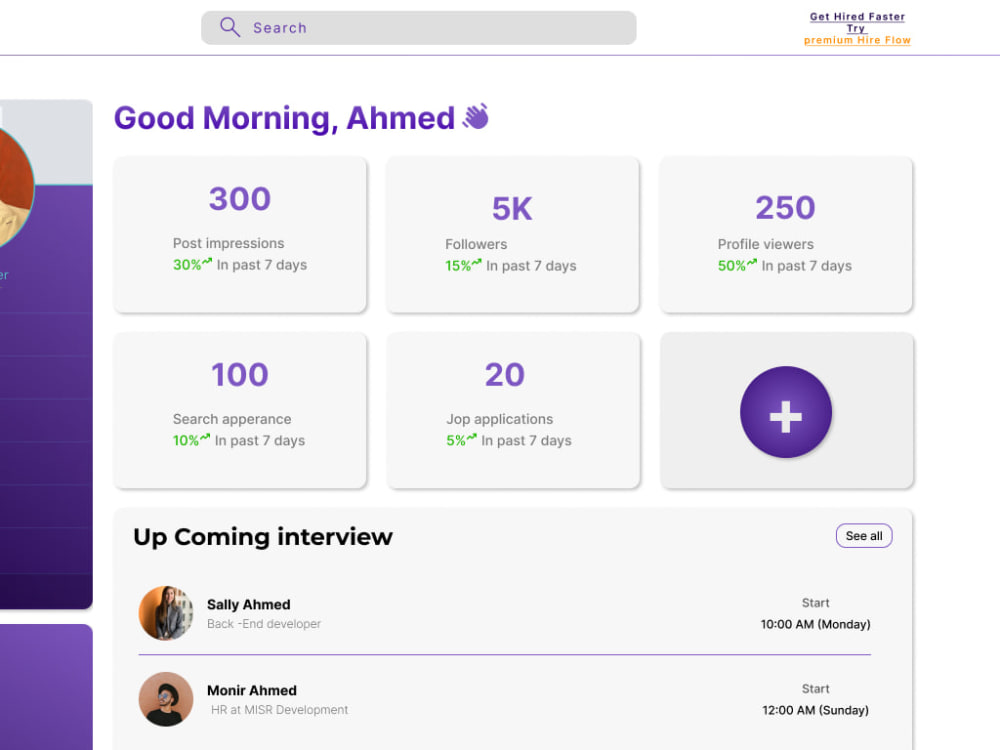This screenshot has height=750, width=1000.
Task: Click the 15% upward trend icon
Action: click(476, 262)
